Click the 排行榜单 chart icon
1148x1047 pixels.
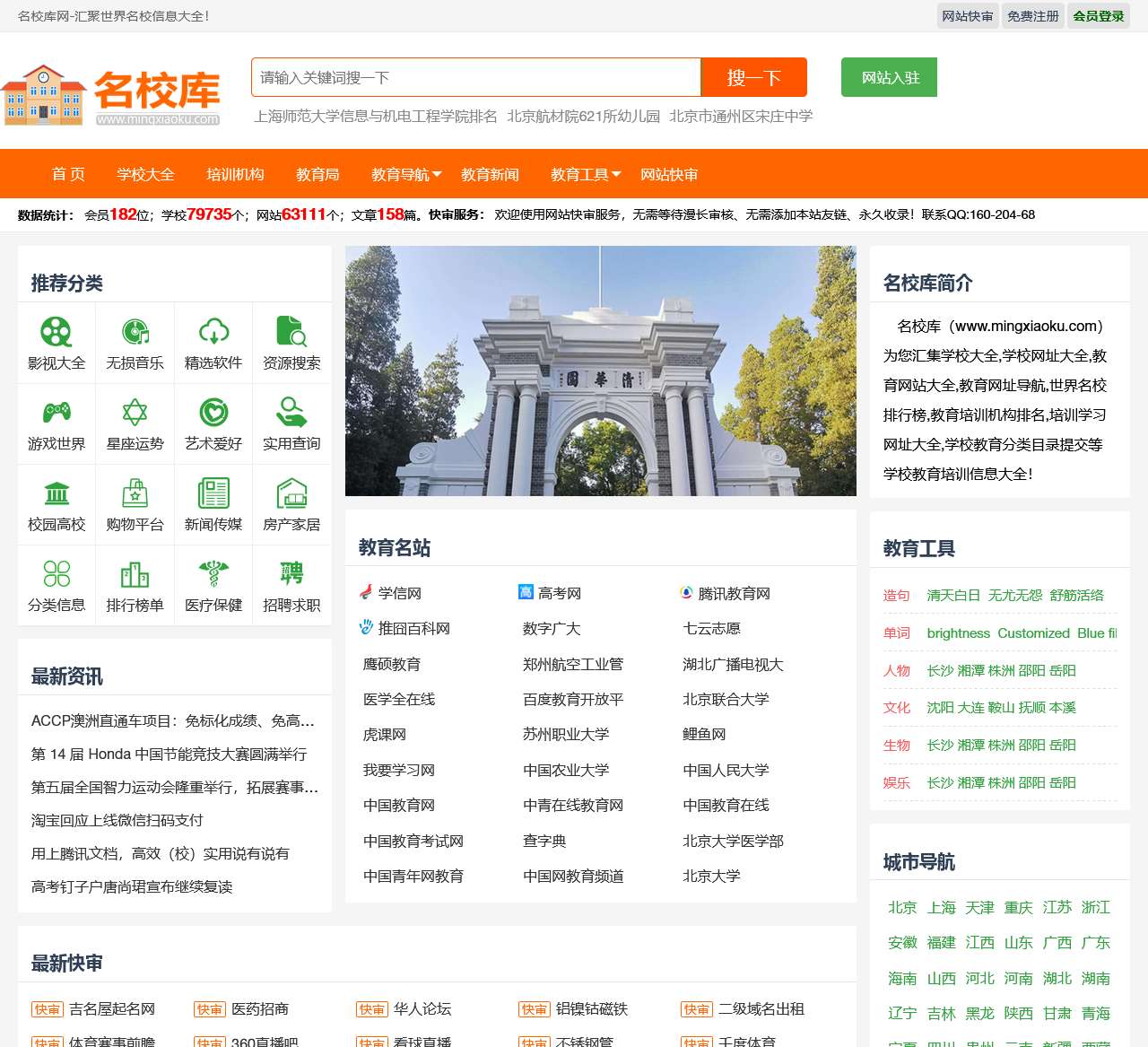135,574
